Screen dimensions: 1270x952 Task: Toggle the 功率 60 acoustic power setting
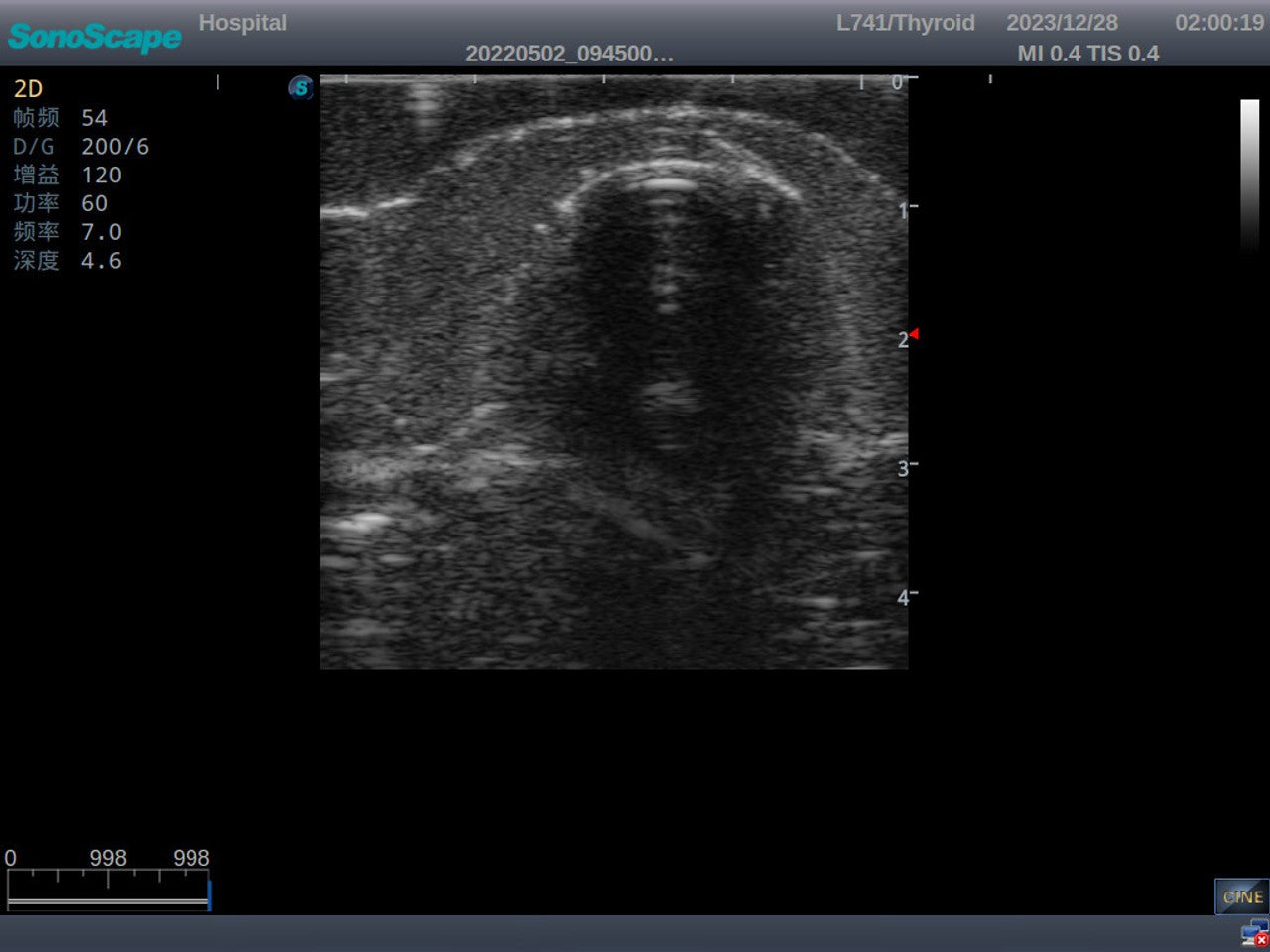(x=62, y=203)
